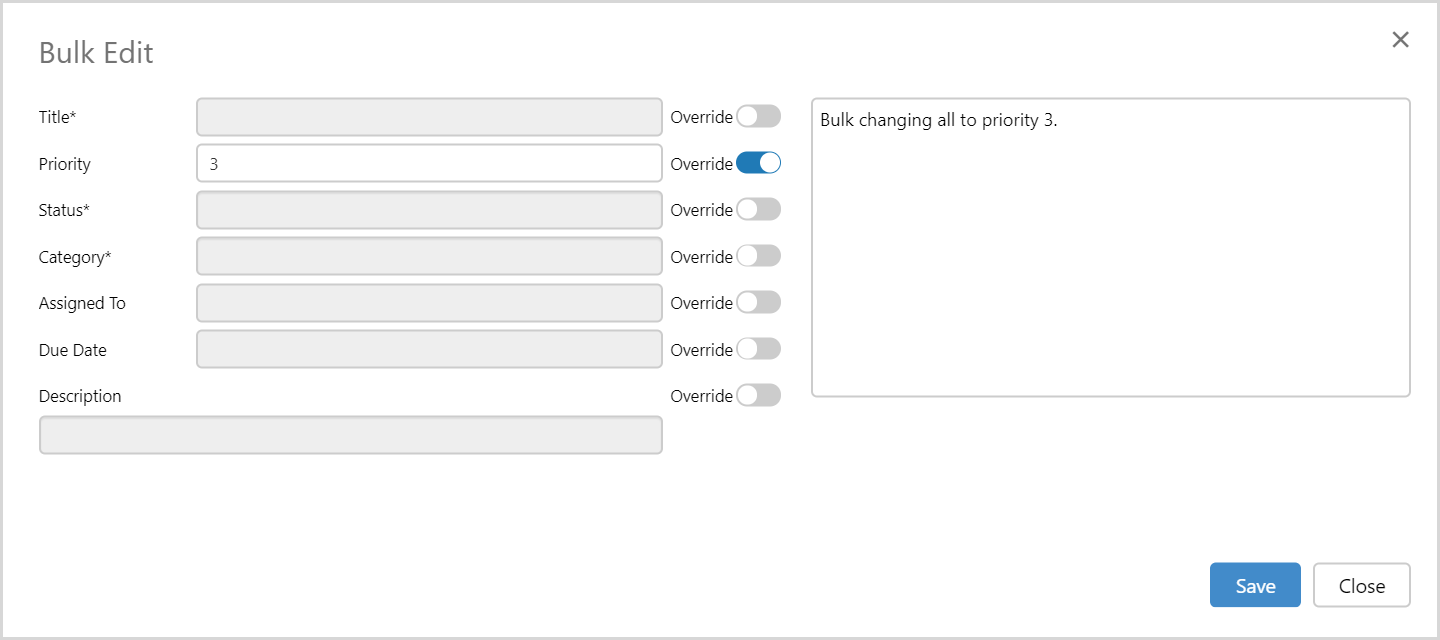The width and height of the screenshot is (1440, 640).
Task: Click the Assigned To field
Action: [x=429, y=303]
